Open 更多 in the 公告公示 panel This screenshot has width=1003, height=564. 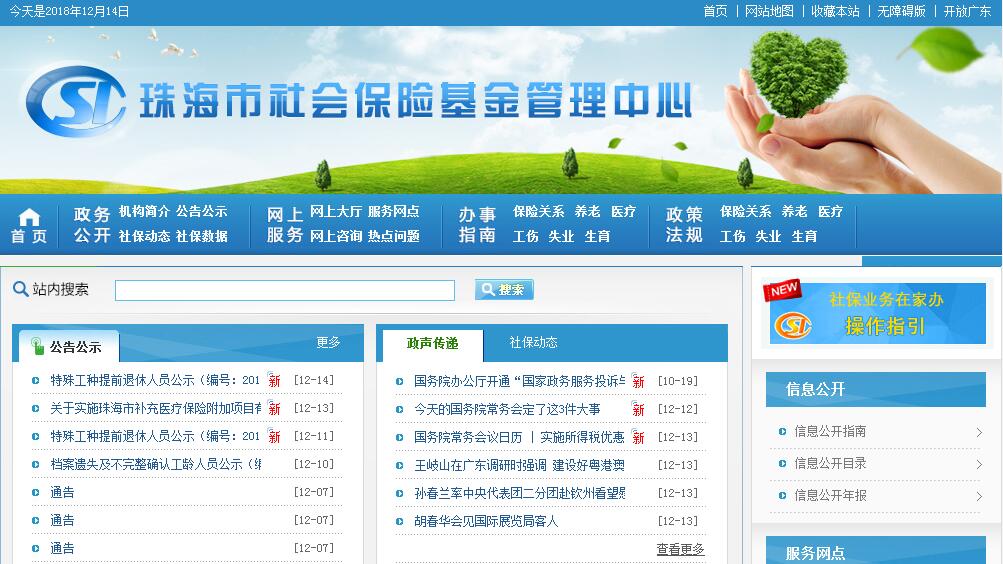click(x=328, y=342)
